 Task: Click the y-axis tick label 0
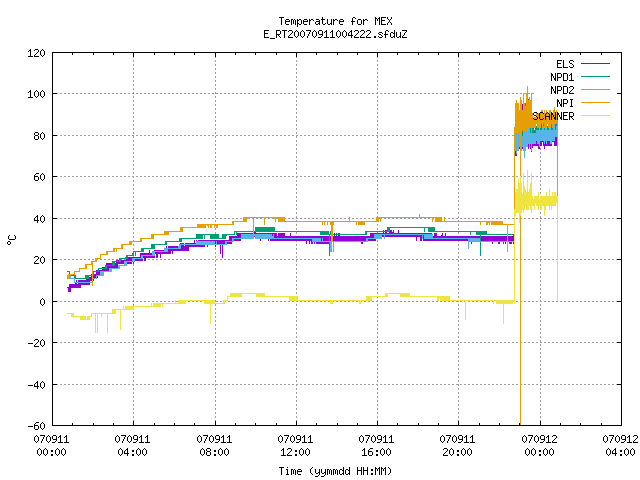(x=42, y=302)
